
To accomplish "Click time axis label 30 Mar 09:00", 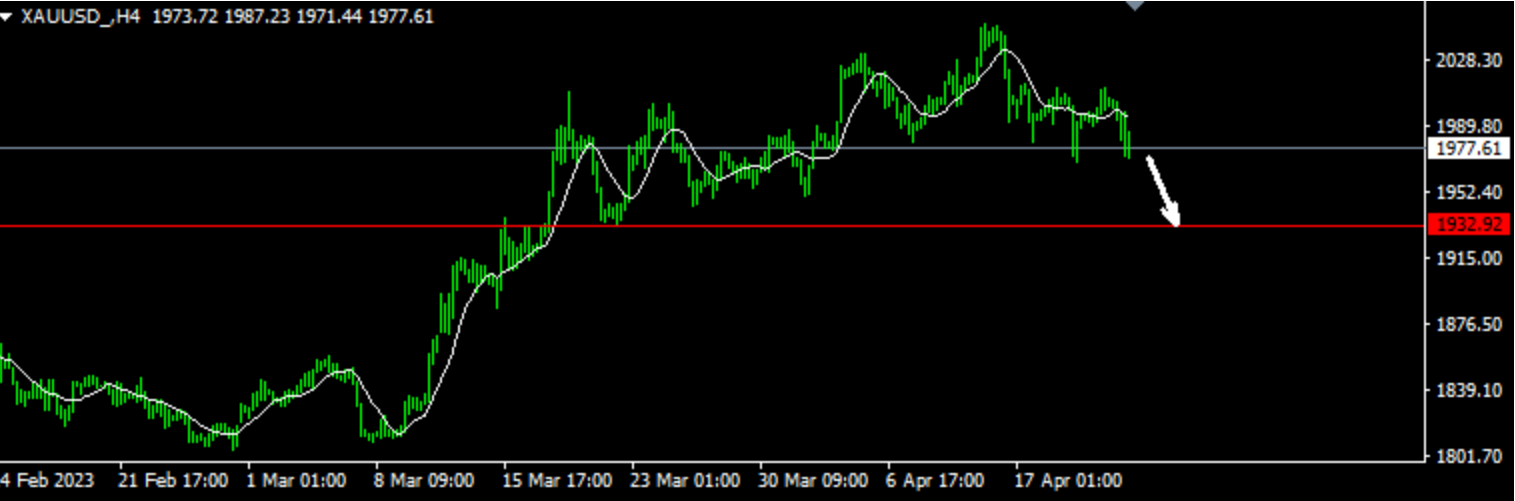I will (813, 480).
